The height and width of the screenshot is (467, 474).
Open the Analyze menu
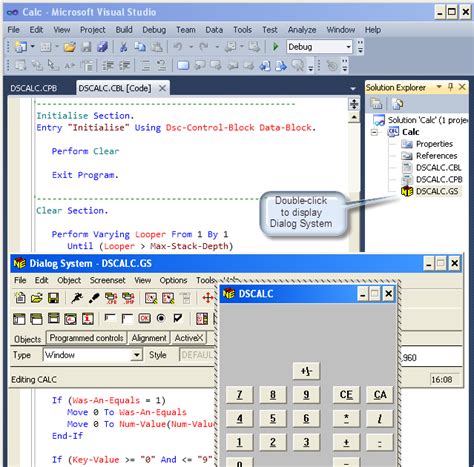302,30
